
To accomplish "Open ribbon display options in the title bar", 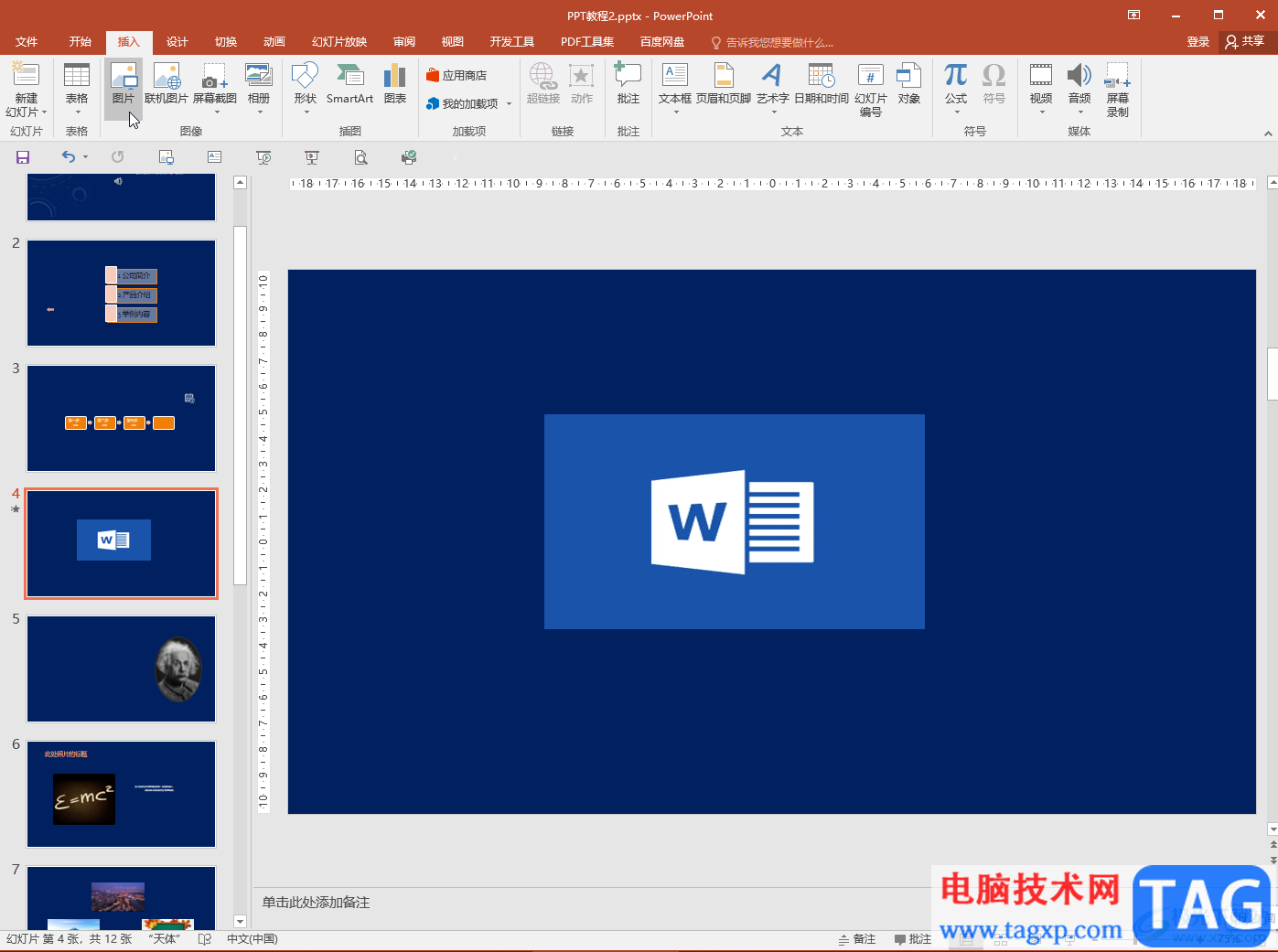I will (1134, 16).
